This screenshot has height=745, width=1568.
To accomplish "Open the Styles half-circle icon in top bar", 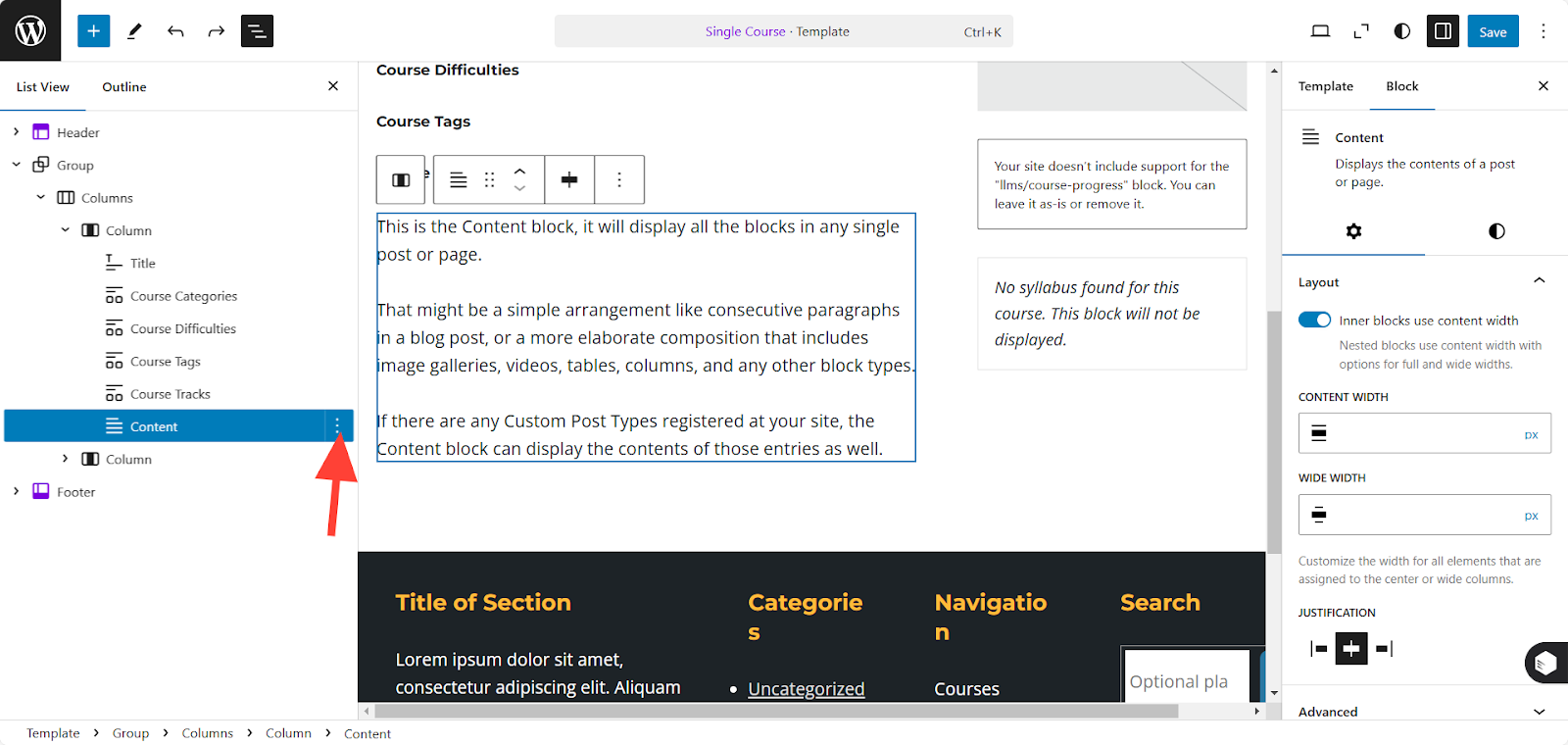I will point(1402,31).
